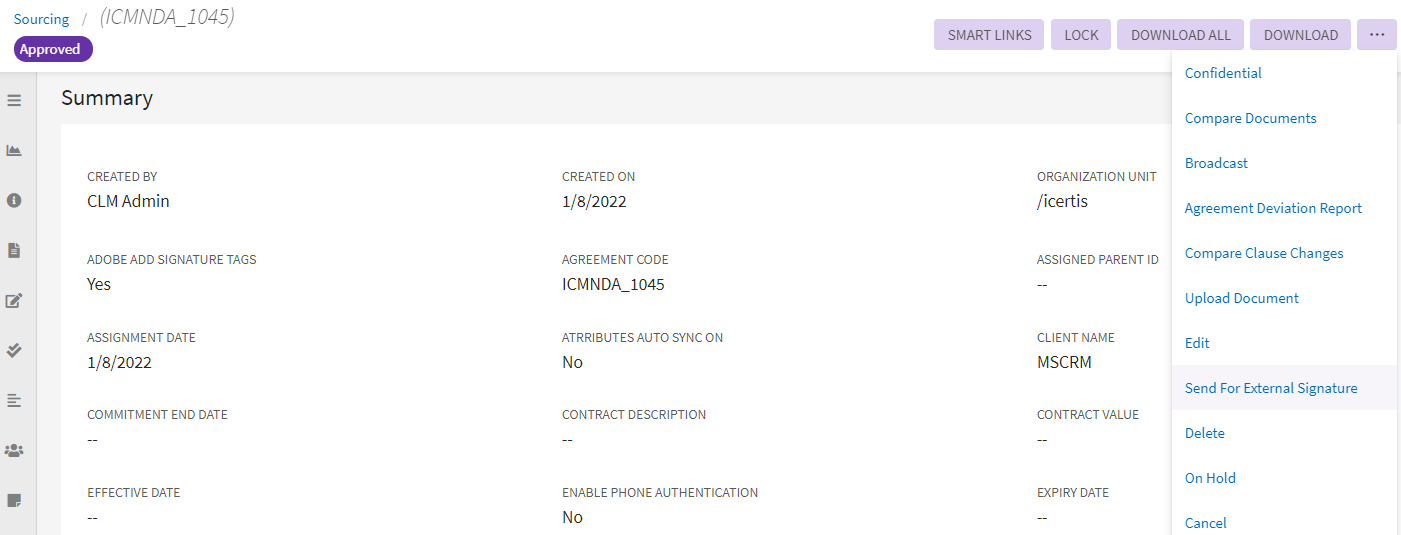
Task: Click the DOWNLOAD ALL button
Action: click(1180, 35)
